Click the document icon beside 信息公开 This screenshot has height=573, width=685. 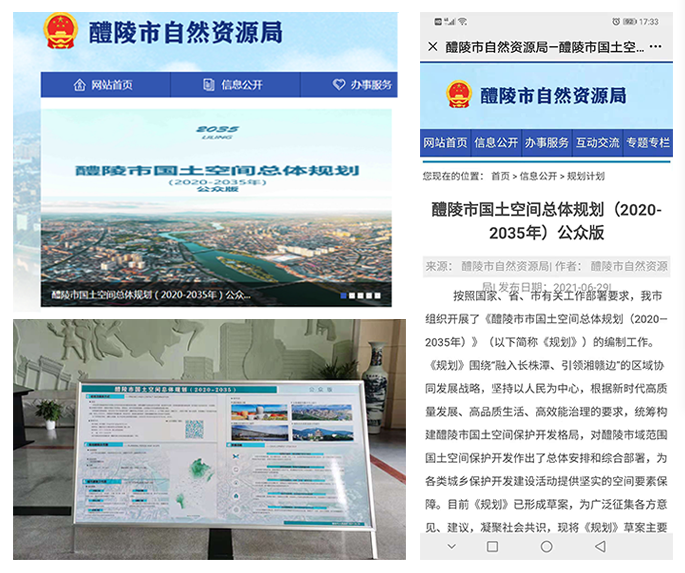(209, 84)
